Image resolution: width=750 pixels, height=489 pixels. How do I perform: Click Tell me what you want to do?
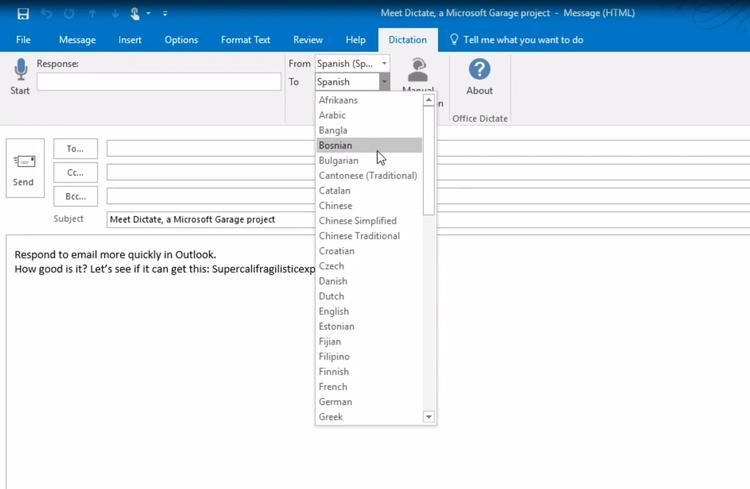[x=523, y=40]
